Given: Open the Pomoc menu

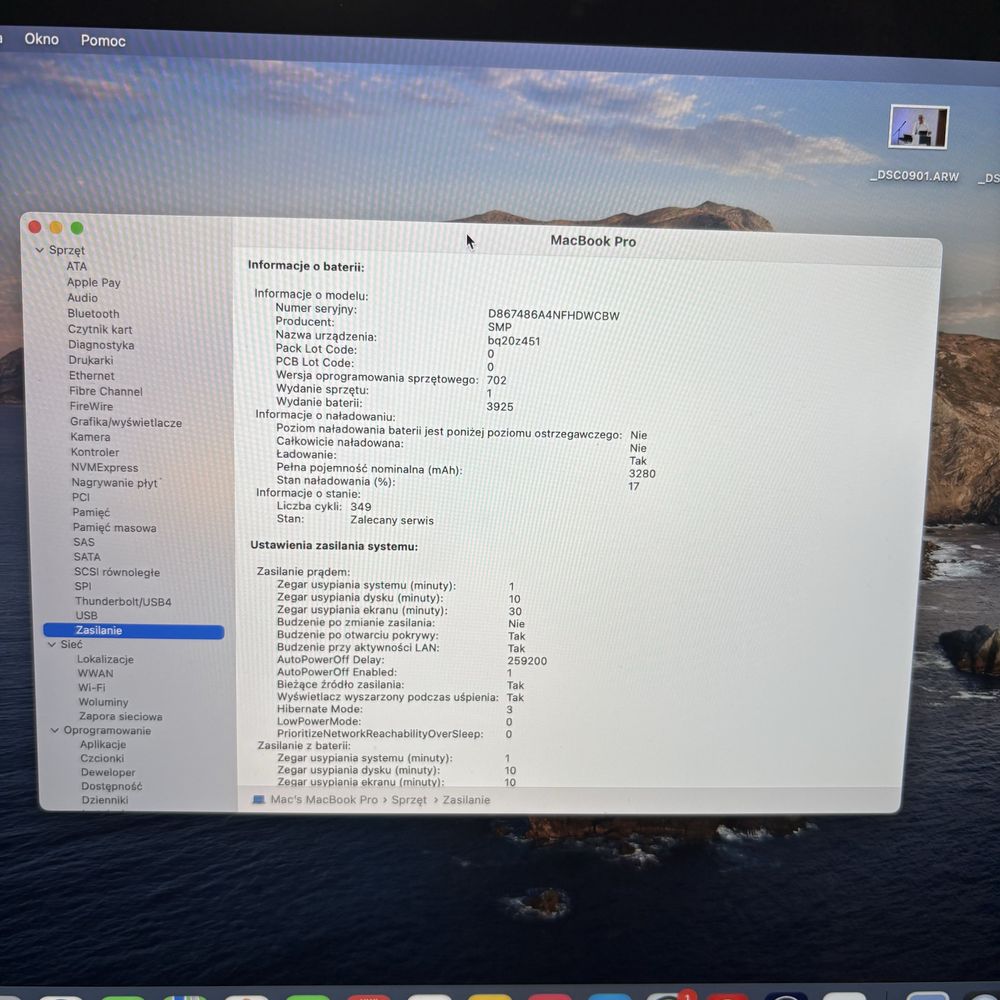Looking at the screenshot, I should tap(103, 40).
